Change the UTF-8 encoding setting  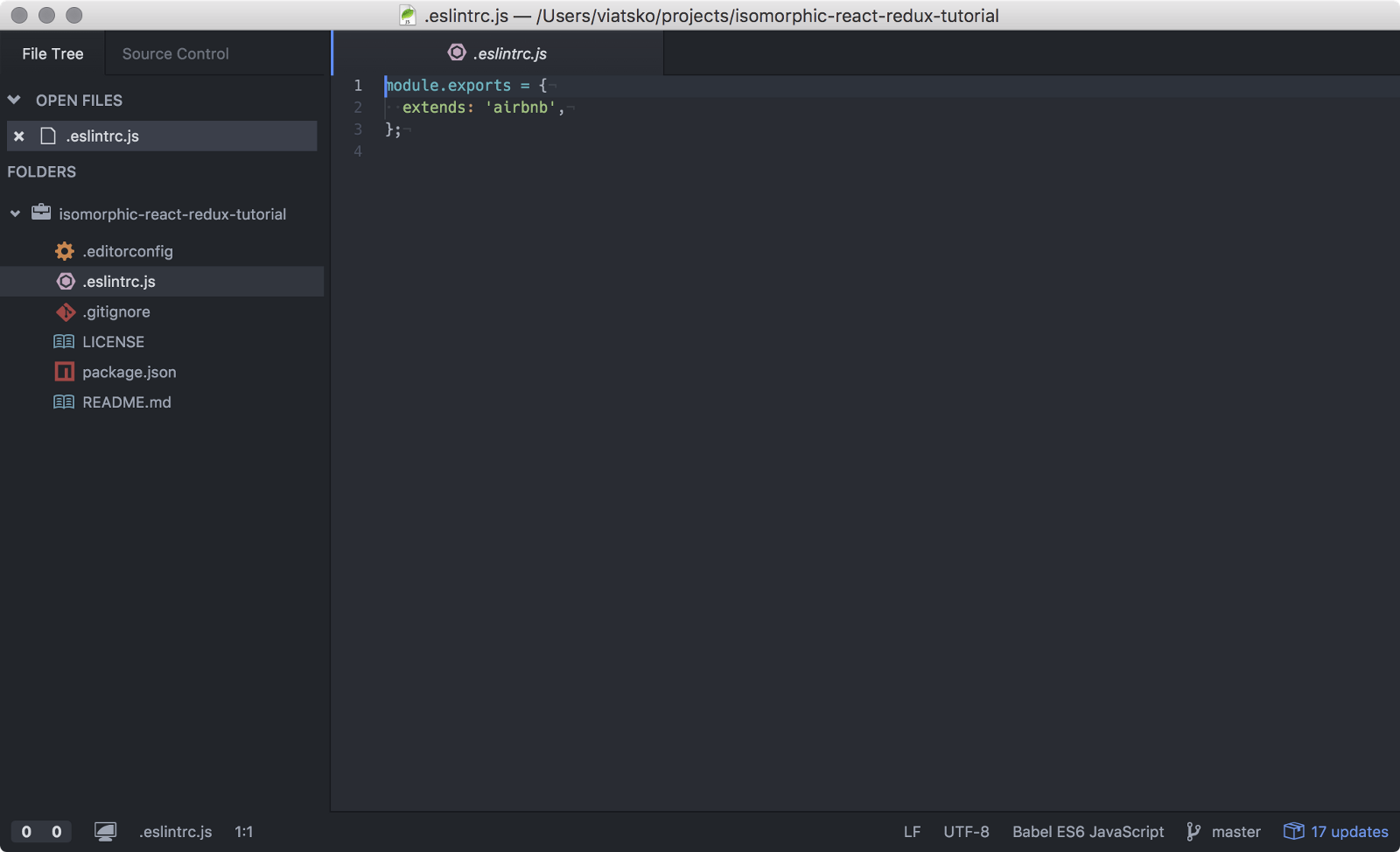pyautogui.click(x=966, y=832)
